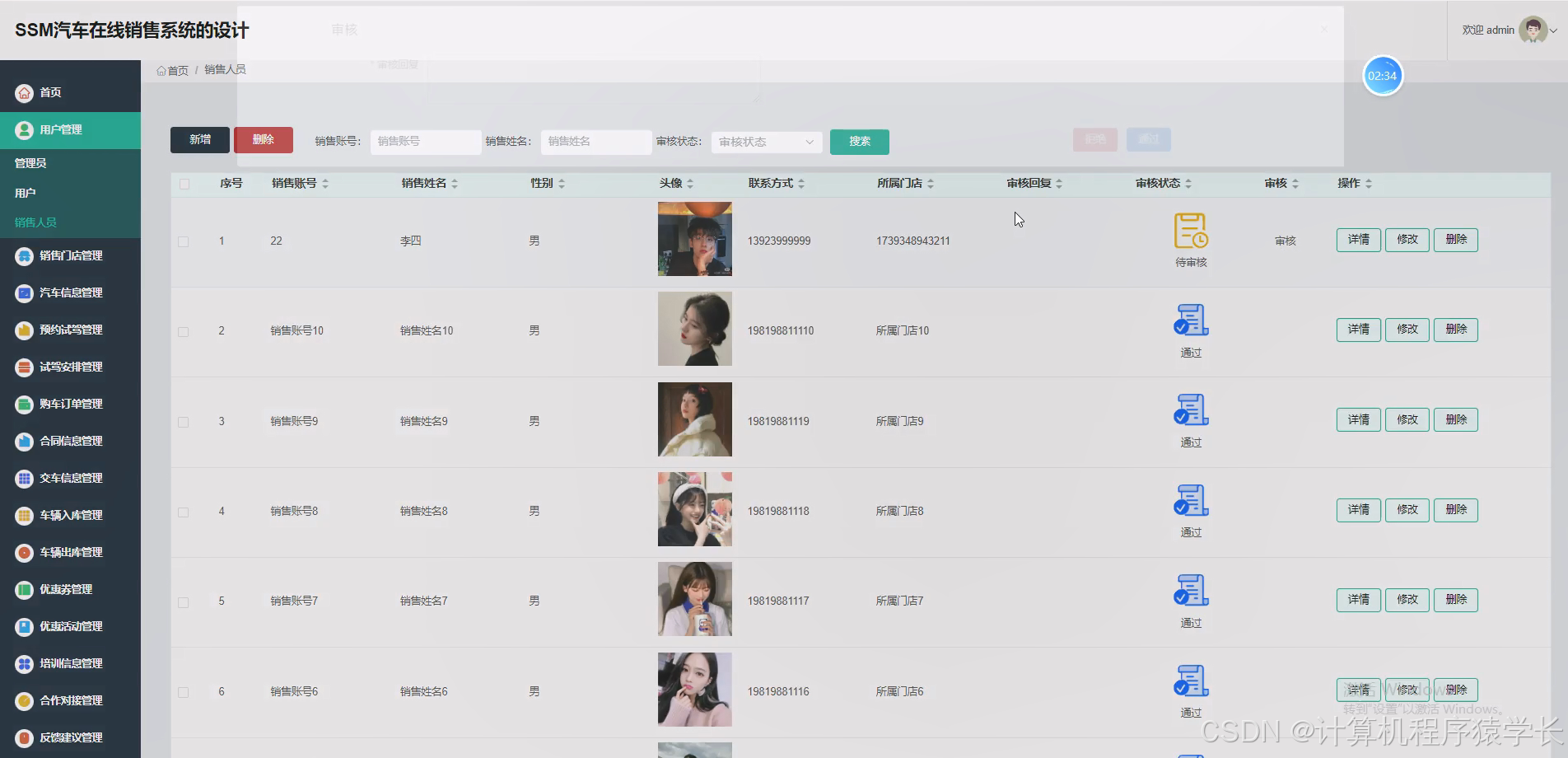
Task: Click the 试驾安排管理 sidebar icon
Action: click(x=25, y=367)
